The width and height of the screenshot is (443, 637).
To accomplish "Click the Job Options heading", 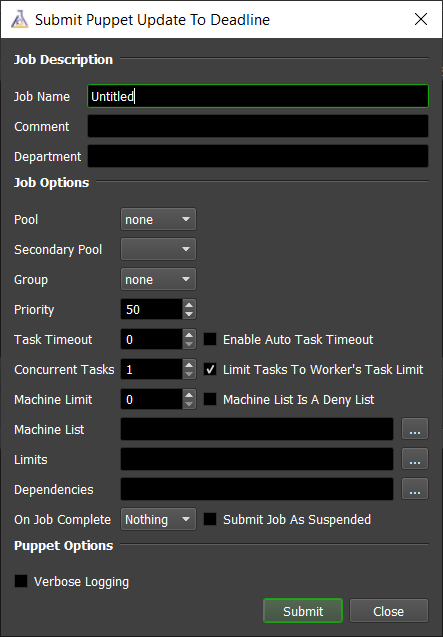I will [x=52, y=183].
